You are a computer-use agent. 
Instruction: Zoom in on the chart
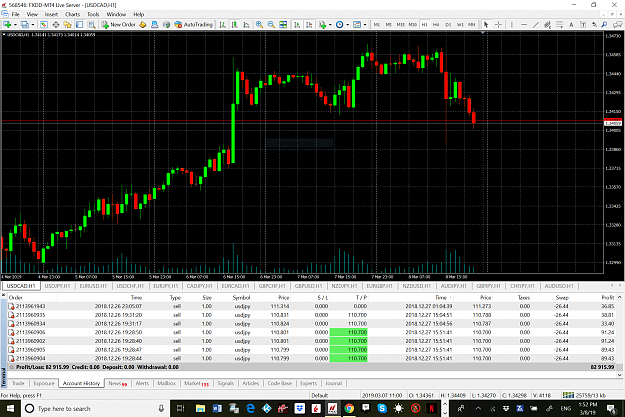click(259, 25)
